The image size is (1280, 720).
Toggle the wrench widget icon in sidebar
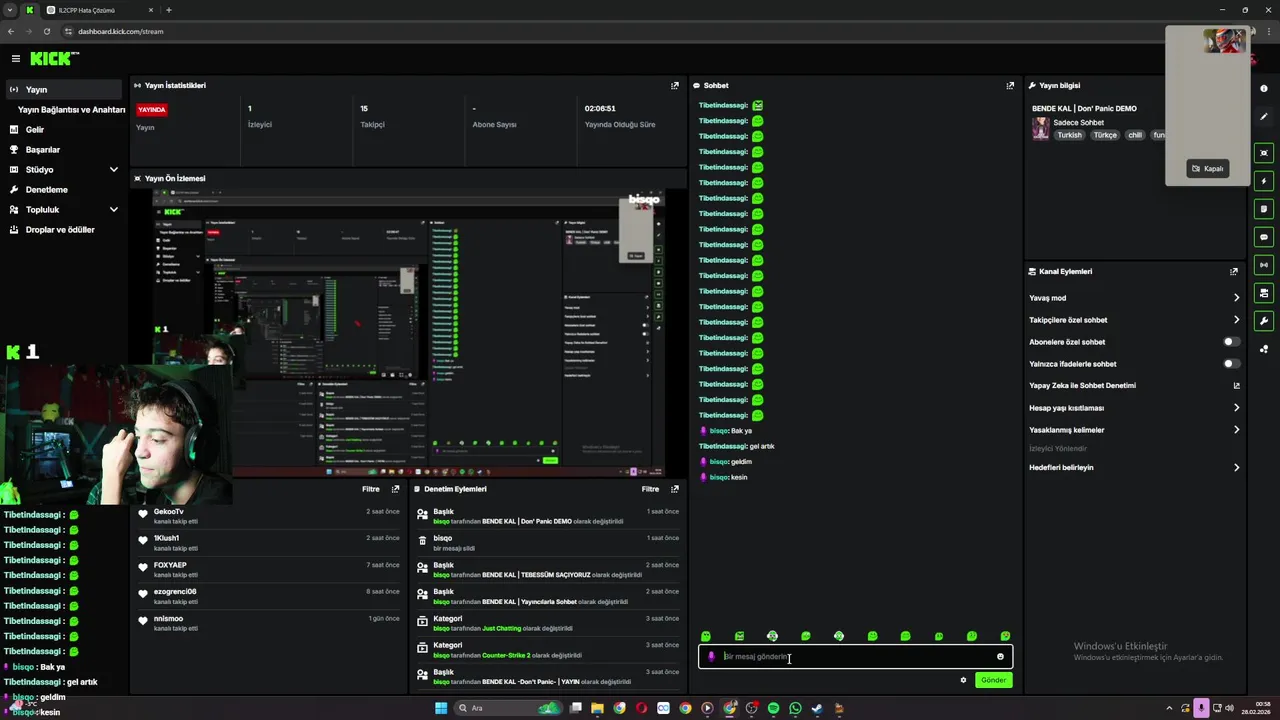click(1264, 321)
